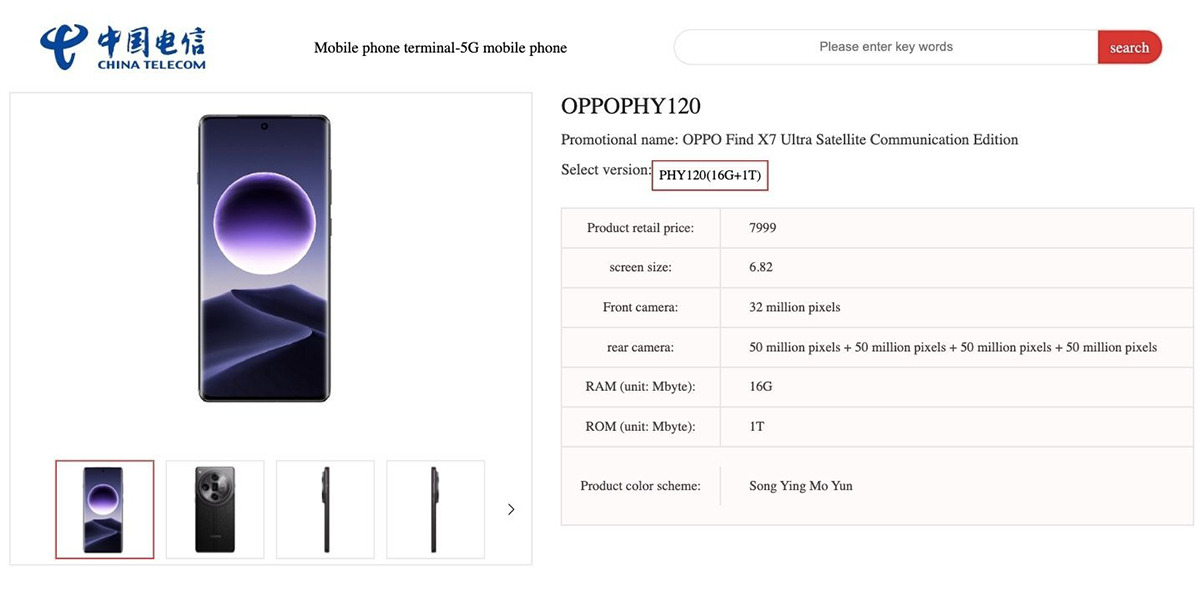Click the 'Song Ying Mo Yun' color scheme

tap(801, 486)
